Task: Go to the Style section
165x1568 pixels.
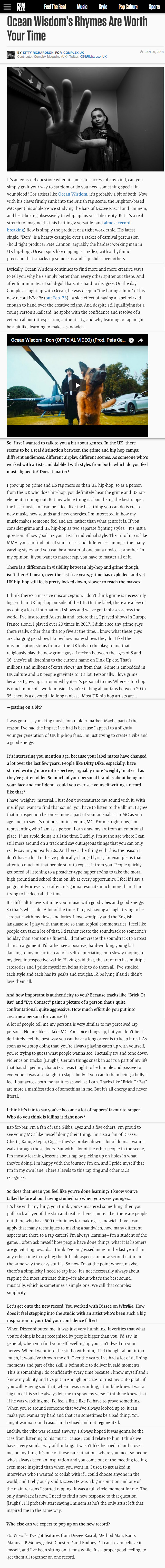Action: [x=103, y=7]
